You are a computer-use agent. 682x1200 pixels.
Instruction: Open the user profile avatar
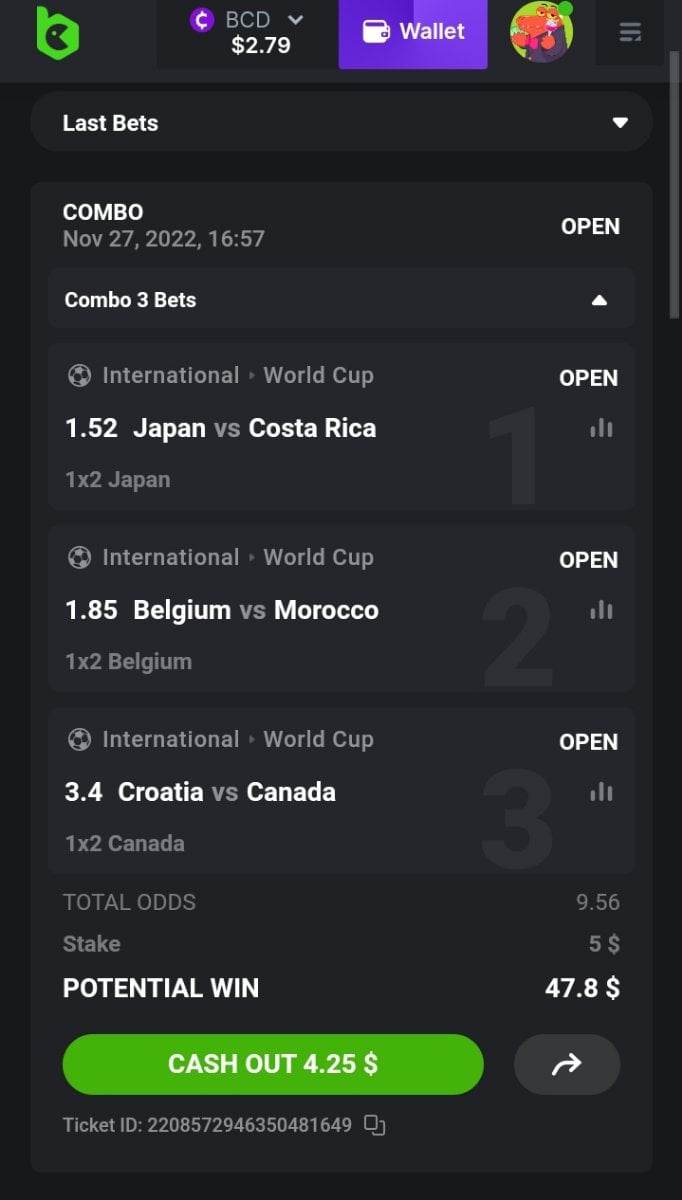pos(541,32)
